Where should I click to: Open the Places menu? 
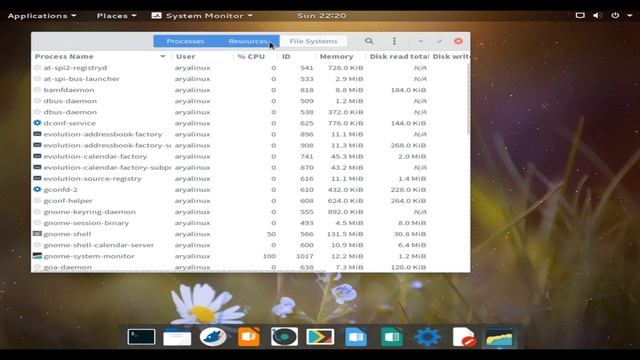116,16
